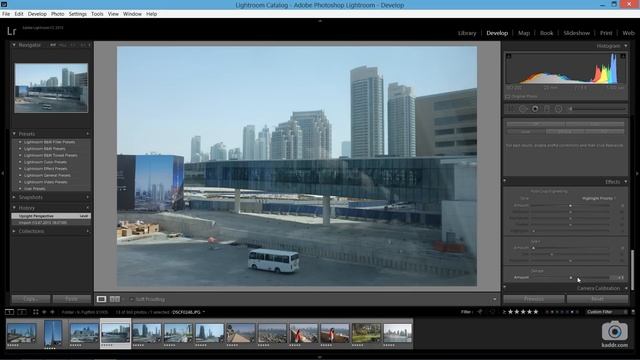
Task: Enable Soft Proofing checkbox
Action: (x=132, y=300)
